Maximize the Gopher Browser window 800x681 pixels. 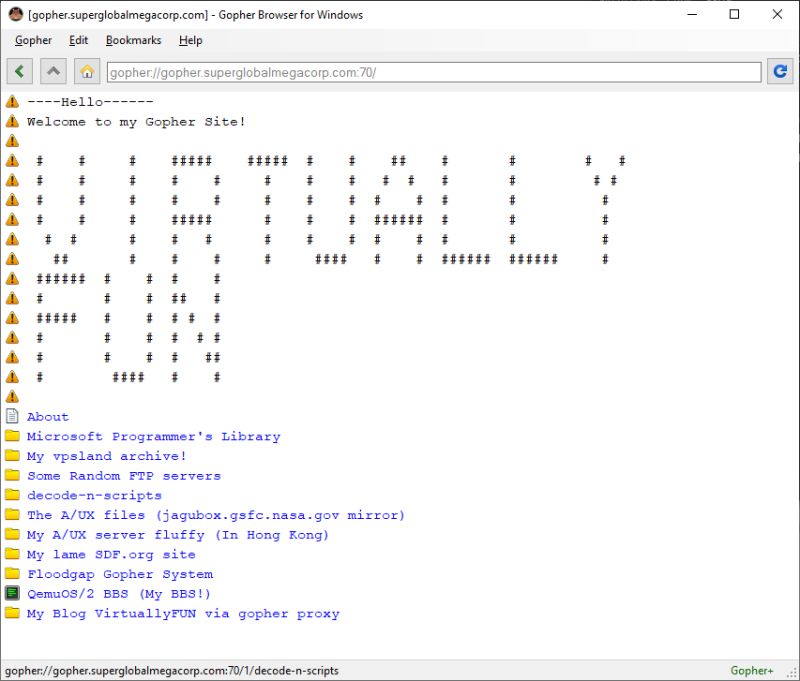734,14
